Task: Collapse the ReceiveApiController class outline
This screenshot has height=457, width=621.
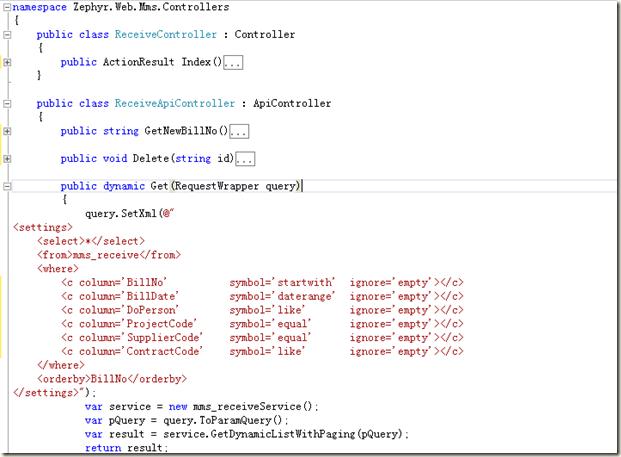Action: point(8,104)
